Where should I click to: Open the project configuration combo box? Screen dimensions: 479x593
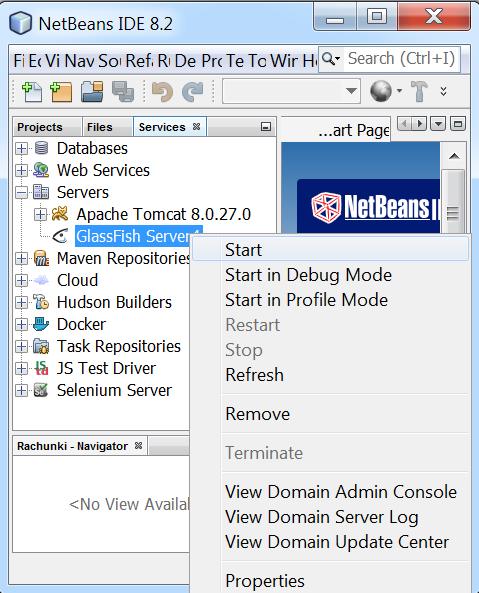(x=291, y=91)
